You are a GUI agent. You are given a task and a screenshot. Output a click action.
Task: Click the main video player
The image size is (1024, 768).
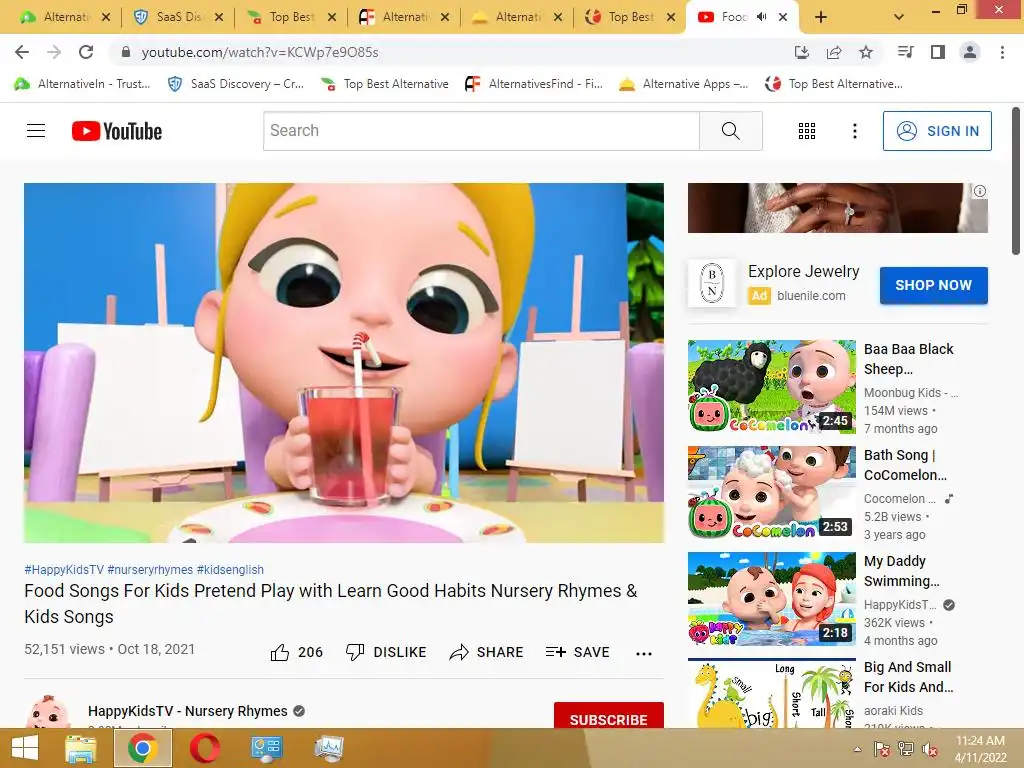point(344,362)
